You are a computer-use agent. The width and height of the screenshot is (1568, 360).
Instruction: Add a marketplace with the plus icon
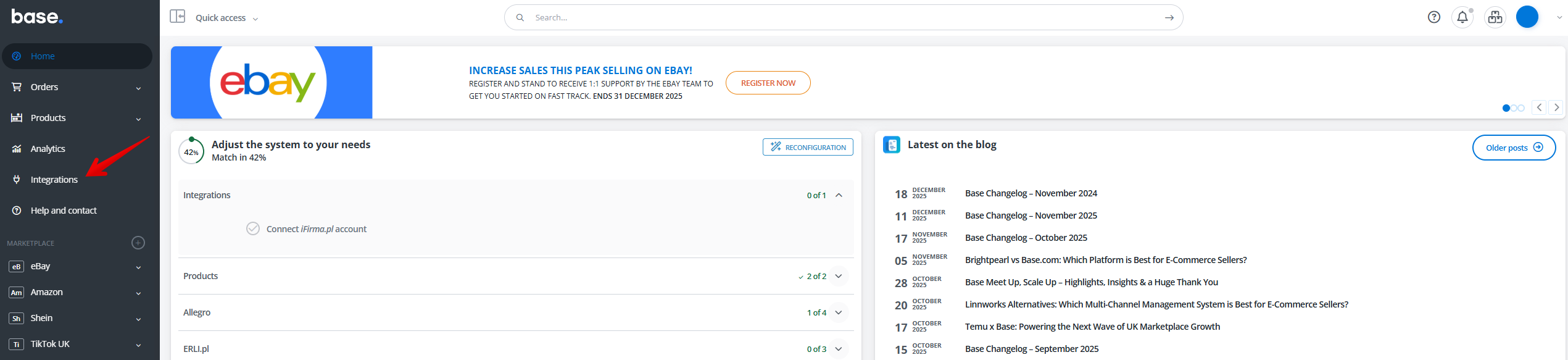pyautogui.click(x=138, y=243)
